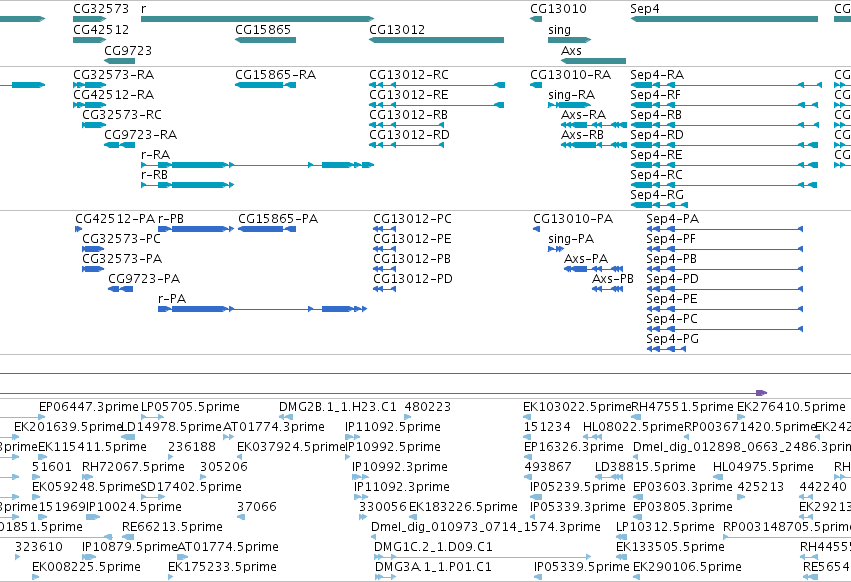Image resolution: width=851 pixels, height=582 pixels.
Task: Select transcript label Sep4-RG
Action: [x=657, y=194]
